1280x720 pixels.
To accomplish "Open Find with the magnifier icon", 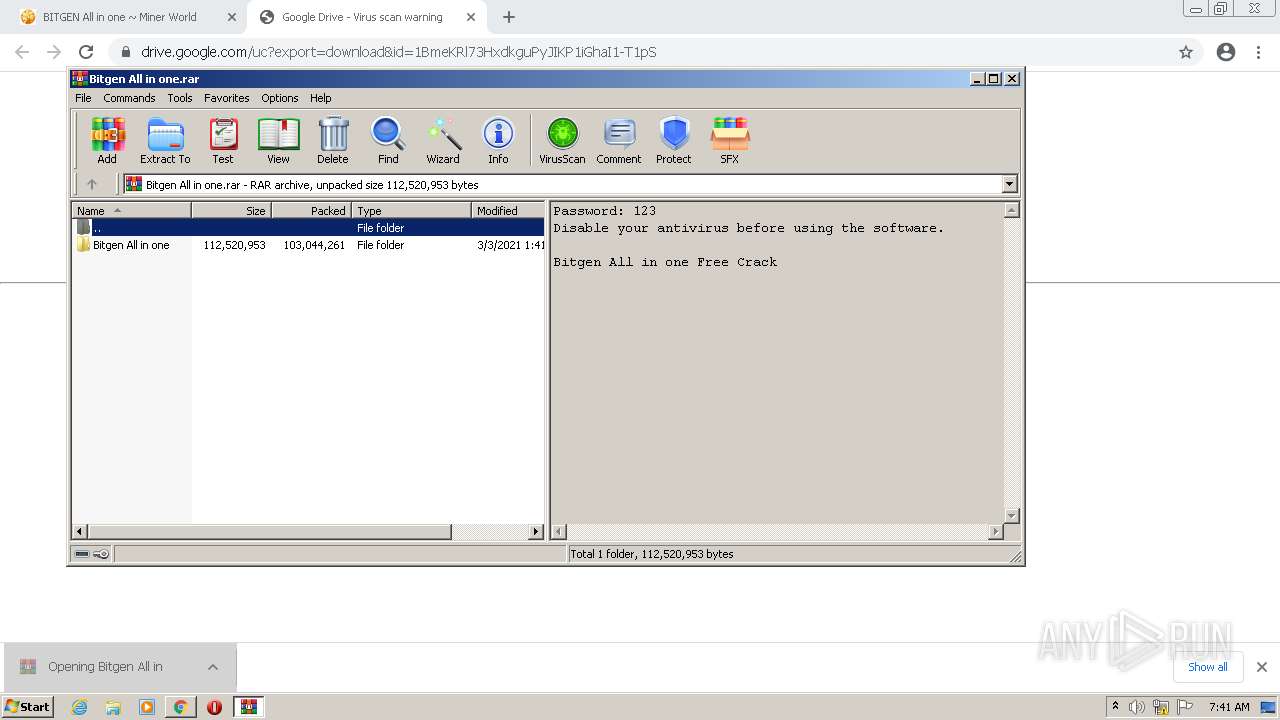I will [388, 140].
